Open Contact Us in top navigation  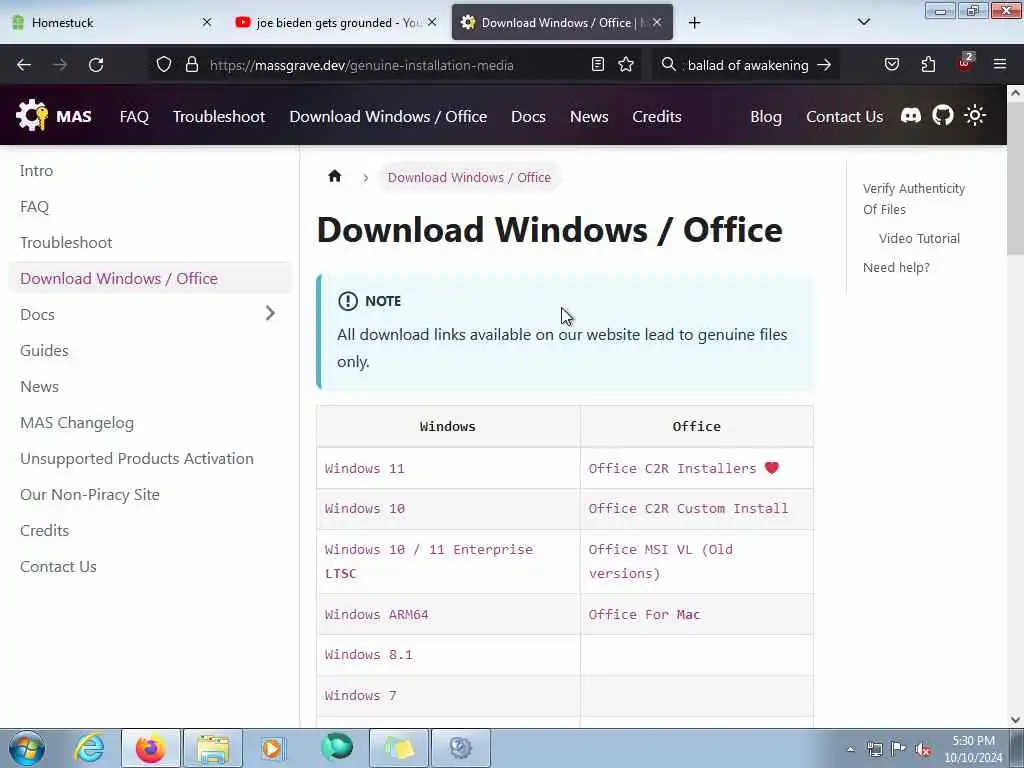844,116
